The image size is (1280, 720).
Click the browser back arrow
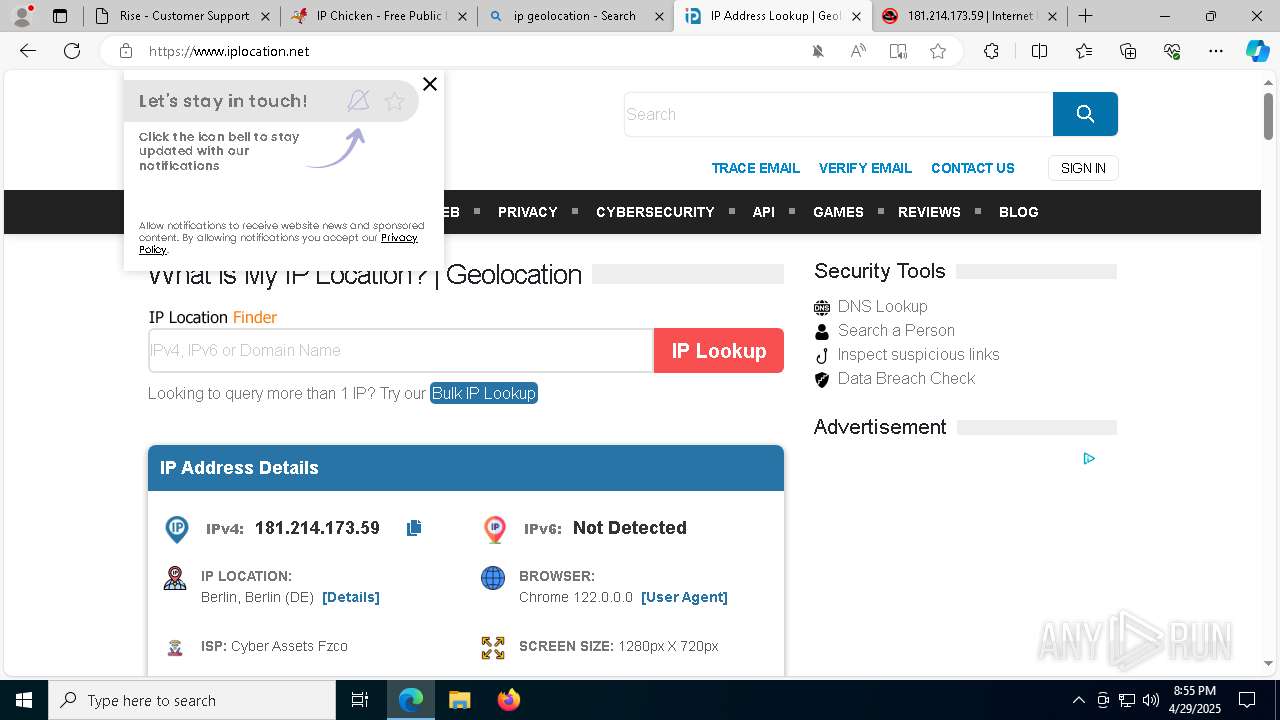coord(28,51)
